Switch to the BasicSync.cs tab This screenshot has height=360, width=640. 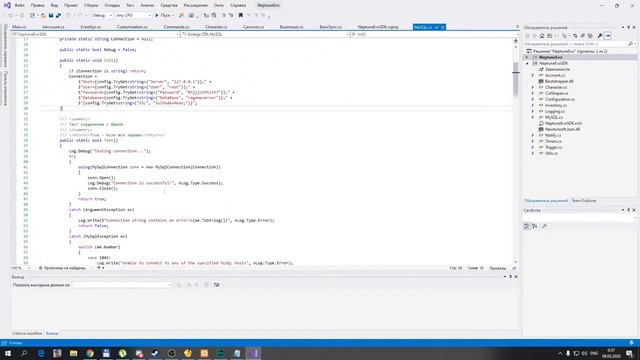(x=331, y=27)
